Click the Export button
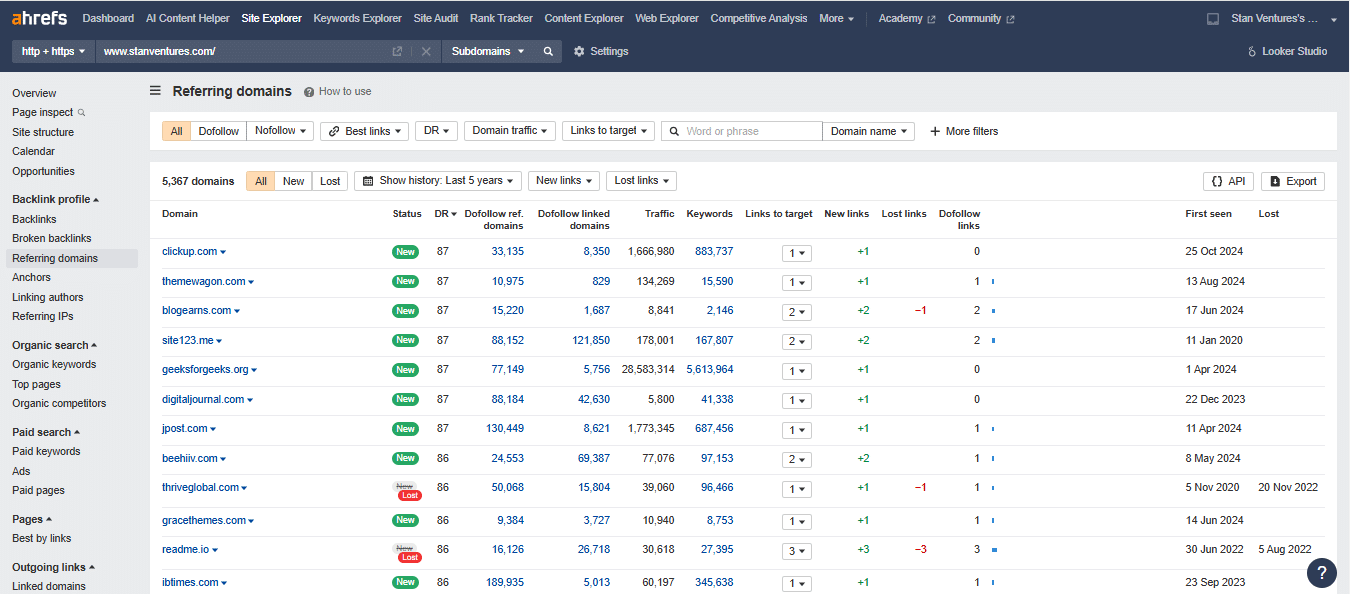The image size is (1350, 594). pyautogui.click(x=1292, y=181)
